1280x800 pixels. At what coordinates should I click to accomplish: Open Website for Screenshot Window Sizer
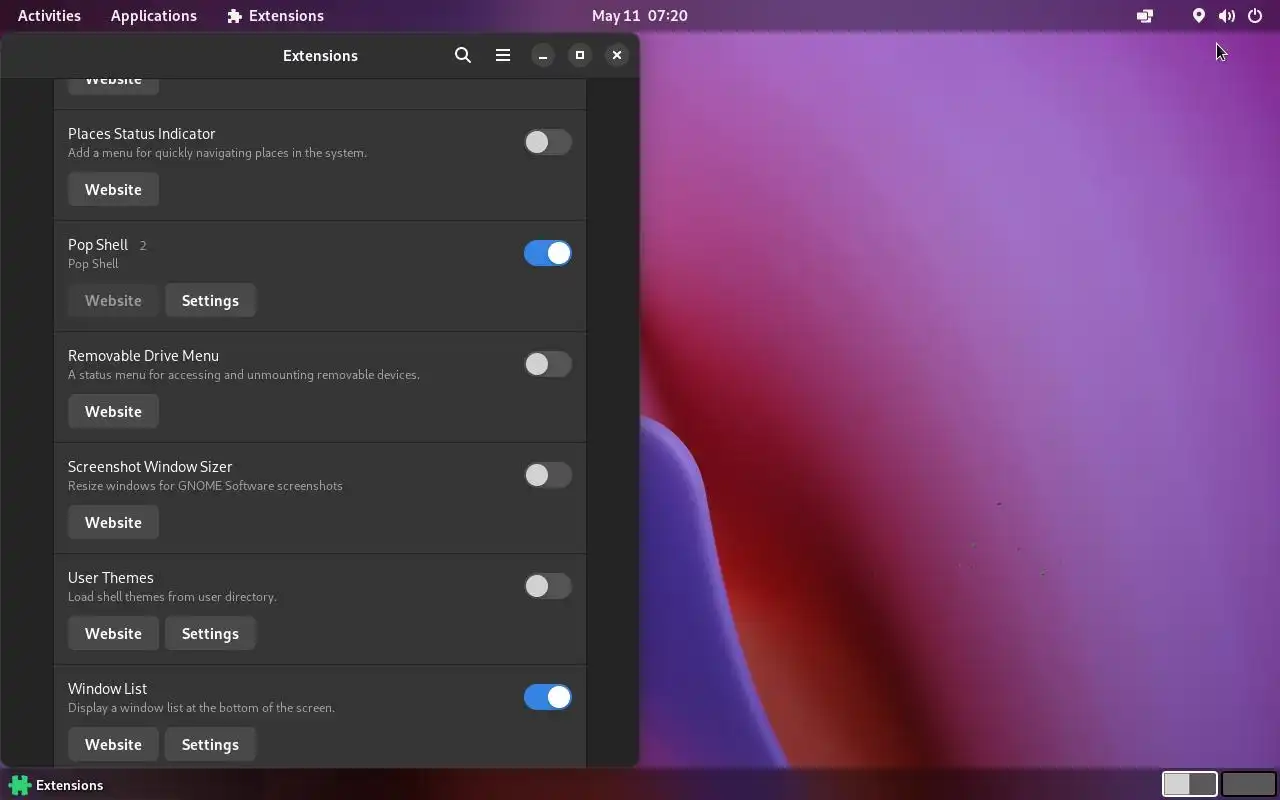pos(113,523)
